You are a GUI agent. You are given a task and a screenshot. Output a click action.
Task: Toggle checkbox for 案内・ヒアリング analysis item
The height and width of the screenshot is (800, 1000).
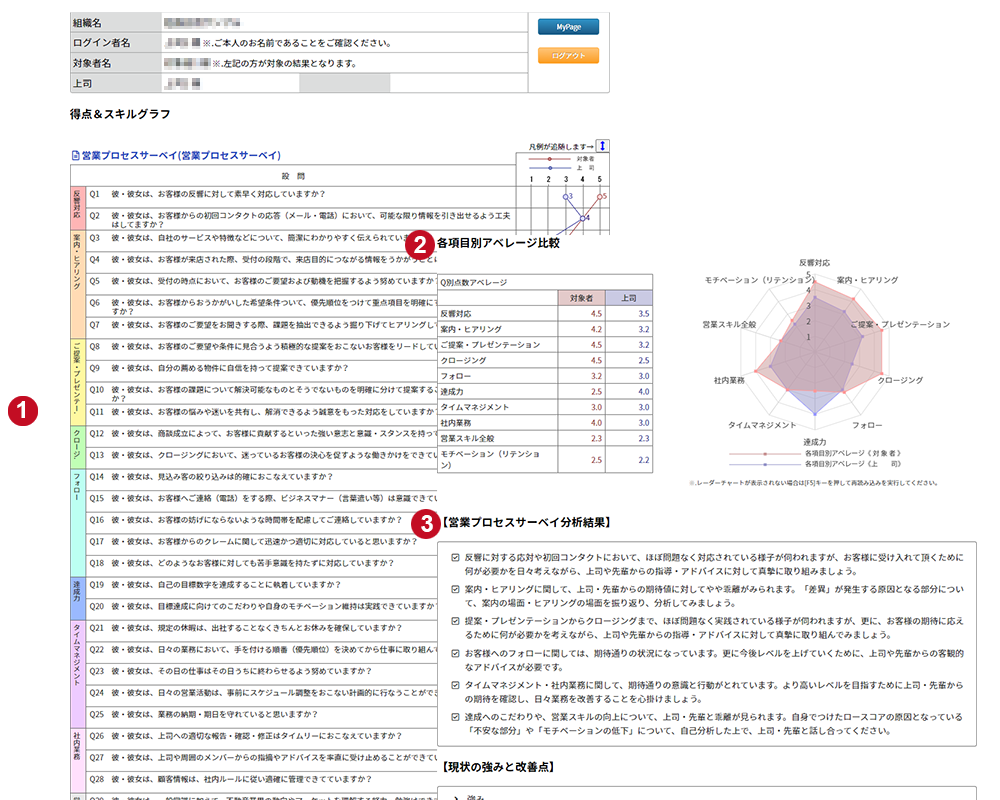[454, 590]
